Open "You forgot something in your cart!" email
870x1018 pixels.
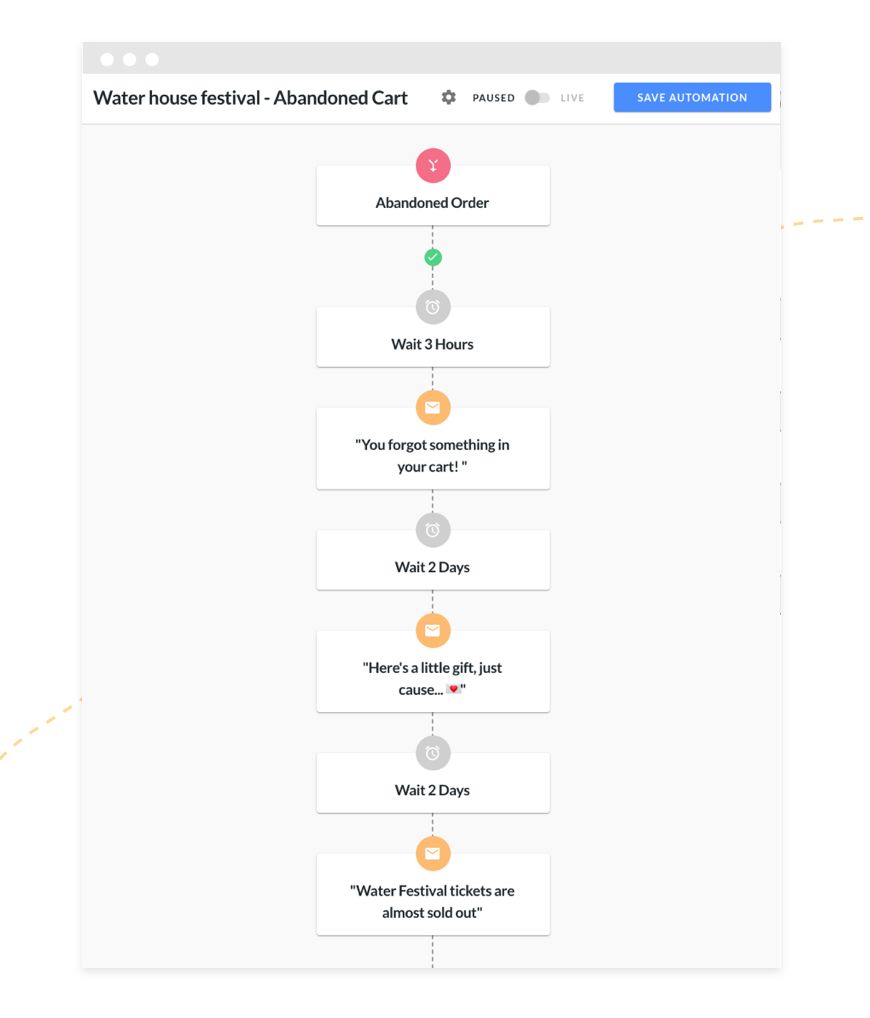click(x=433, y=449)
